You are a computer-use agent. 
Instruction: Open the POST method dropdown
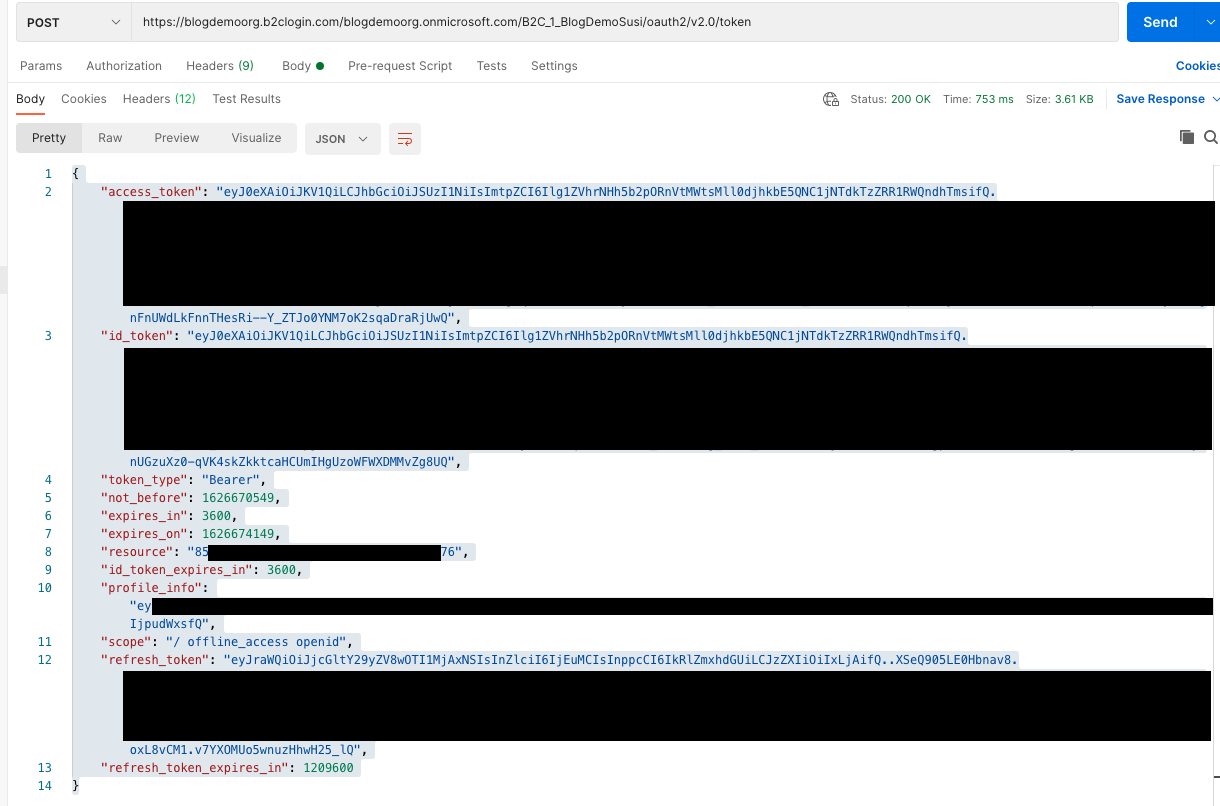[x=73, y=22]
